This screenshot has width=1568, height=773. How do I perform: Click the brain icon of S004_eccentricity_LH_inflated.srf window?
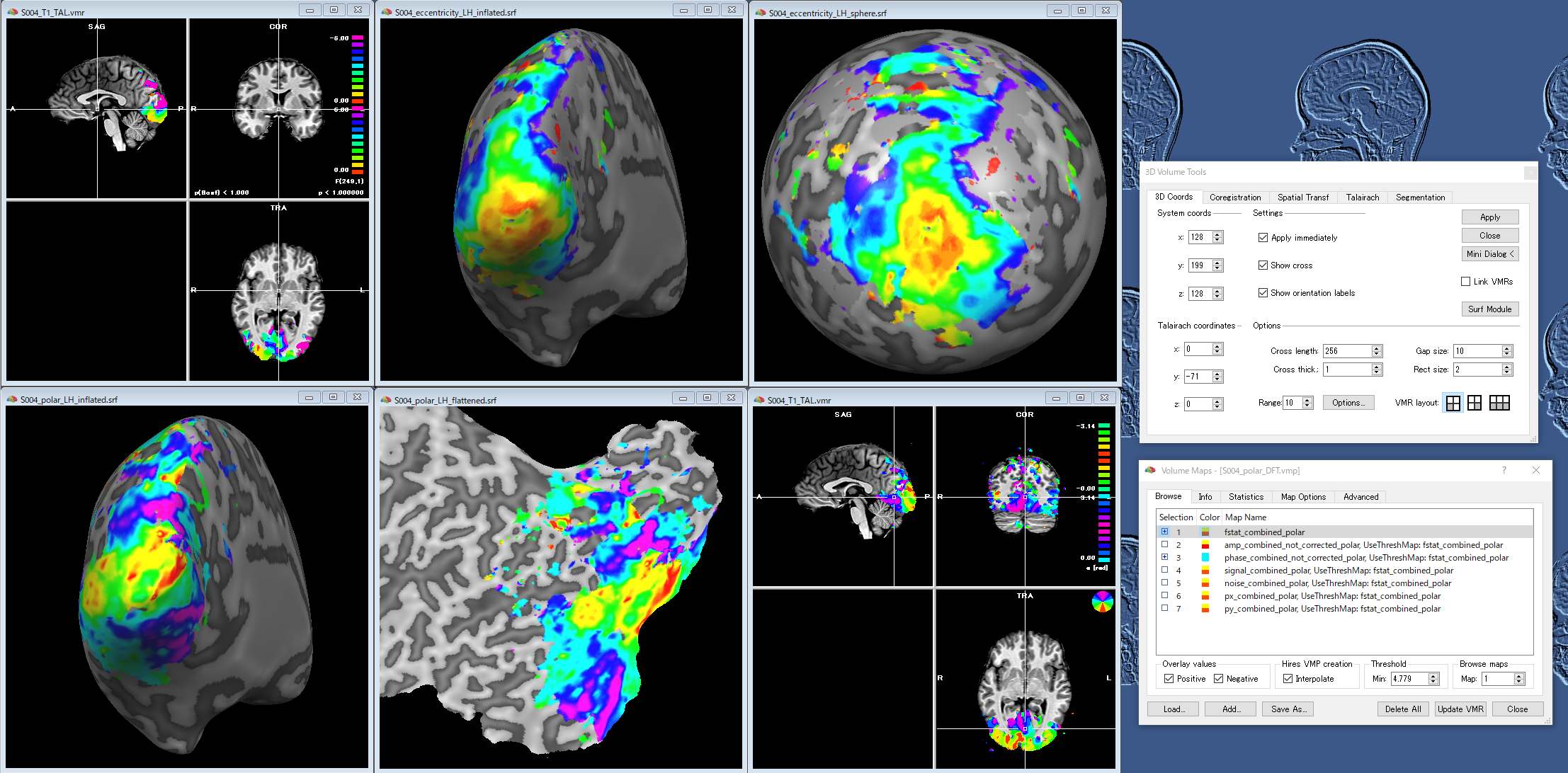tap(387, 12)
